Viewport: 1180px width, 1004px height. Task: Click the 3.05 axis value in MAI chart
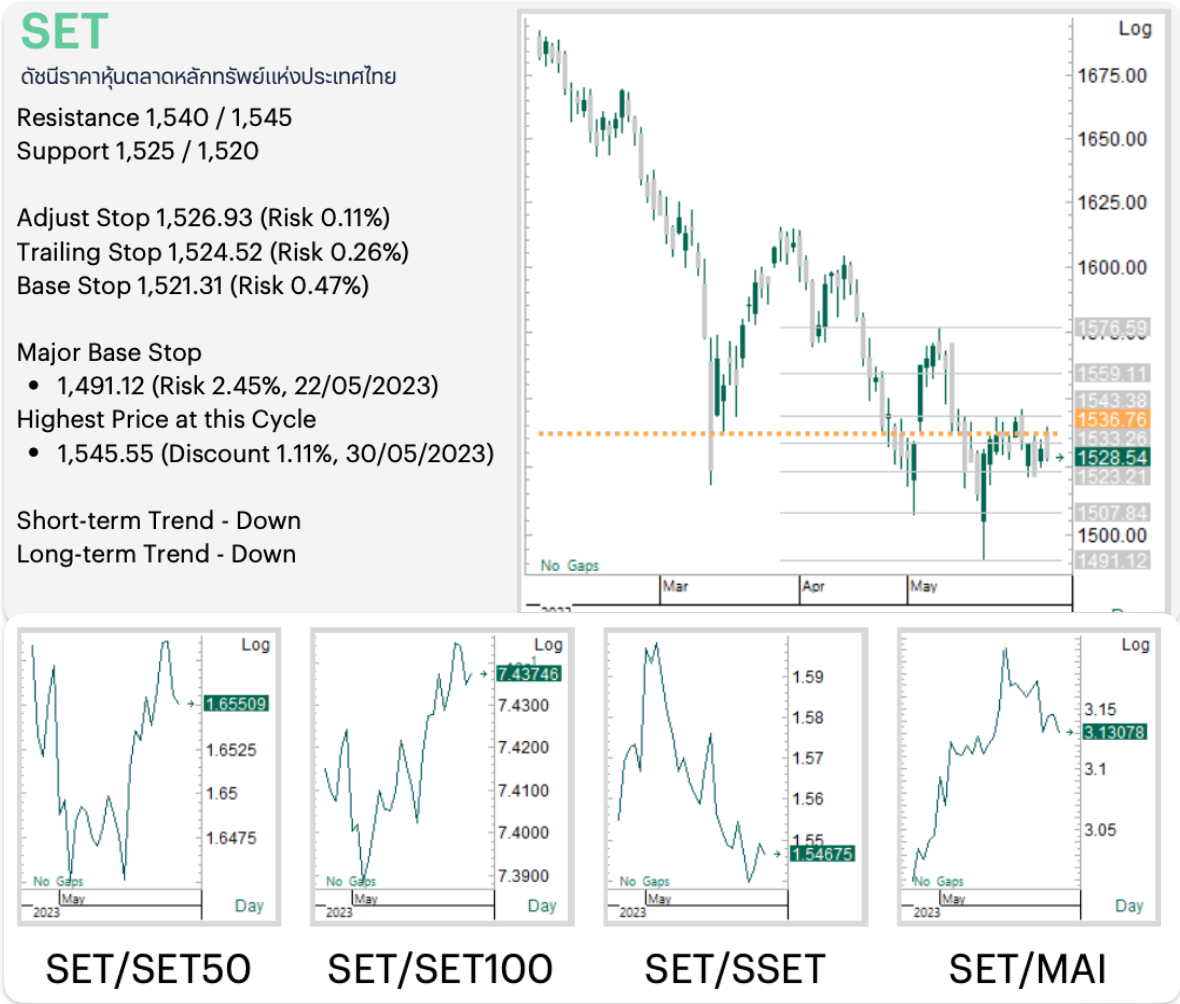coord(1100,830)
